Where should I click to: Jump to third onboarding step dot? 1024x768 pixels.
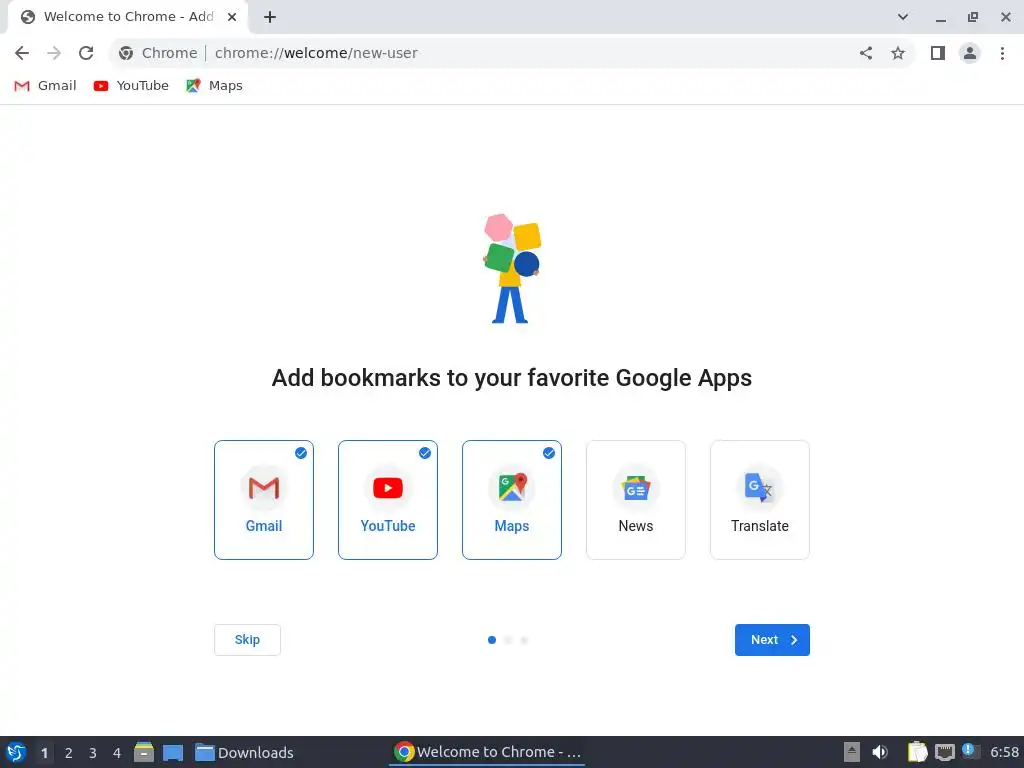[x=524, y=640]
